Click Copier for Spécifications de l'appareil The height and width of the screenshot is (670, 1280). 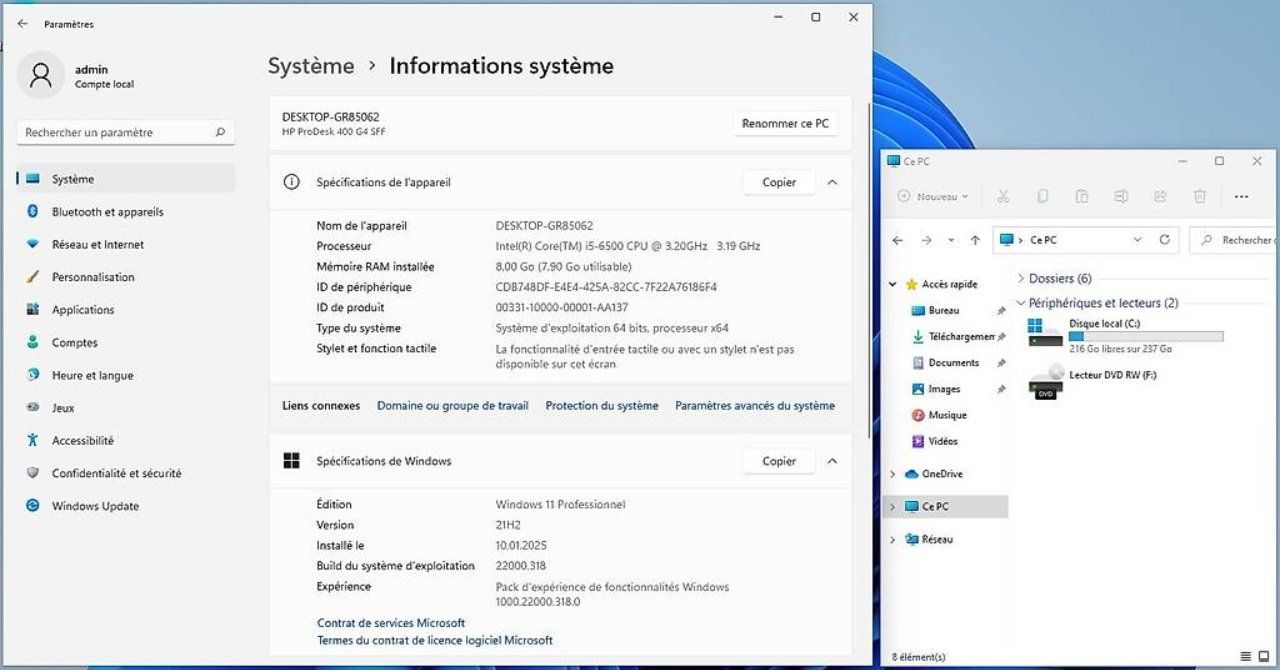[x=779, y=182]
